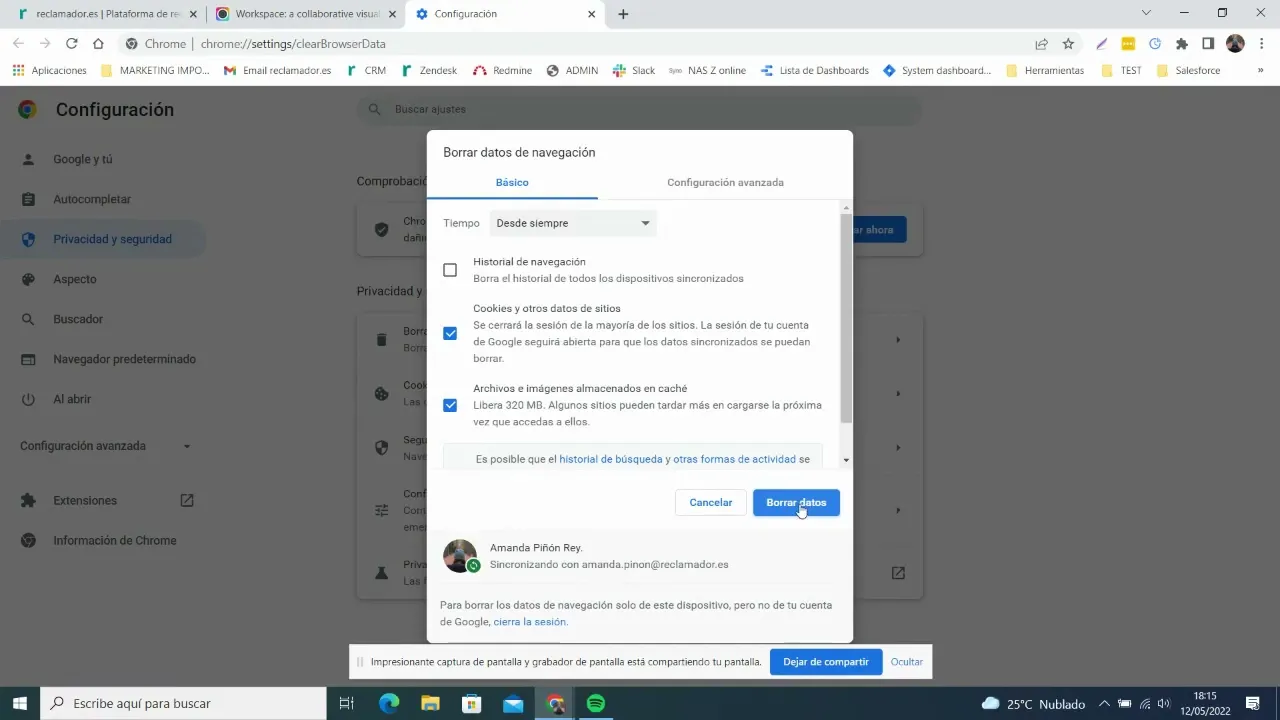
Task: Open the 'otras formas de actividad' link
Action: point(734,459)
